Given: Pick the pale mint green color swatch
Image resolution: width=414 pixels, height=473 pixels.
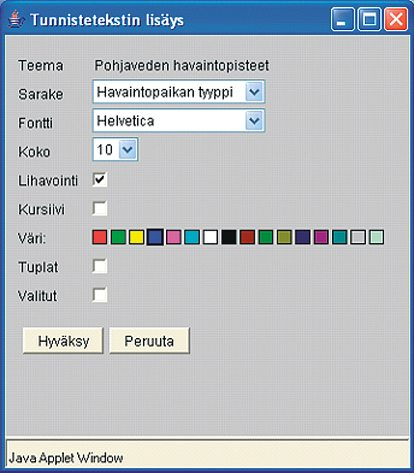Looking at the screenshot, I should click(x=376, y=237).
